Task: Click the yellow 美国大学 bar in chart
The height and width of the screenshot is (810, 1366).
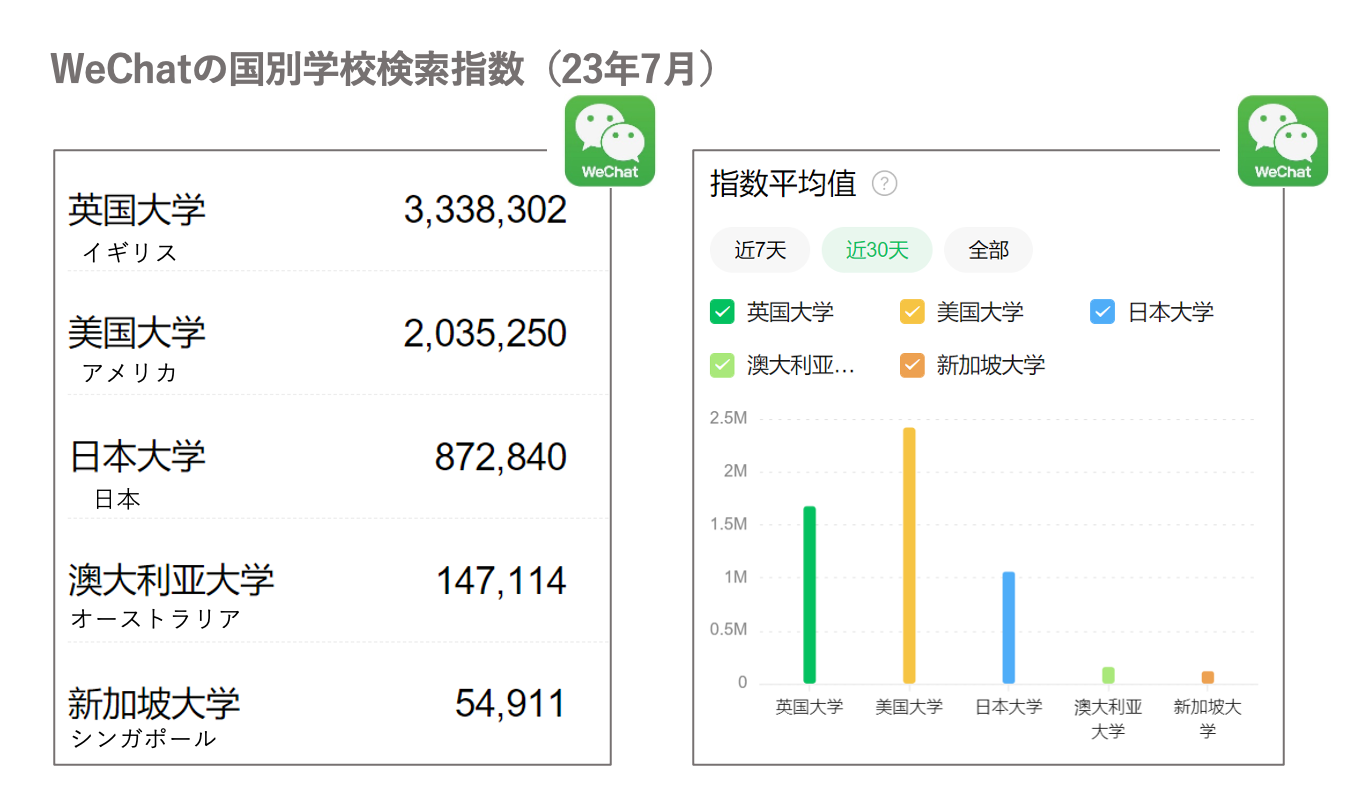Action: 909,556
